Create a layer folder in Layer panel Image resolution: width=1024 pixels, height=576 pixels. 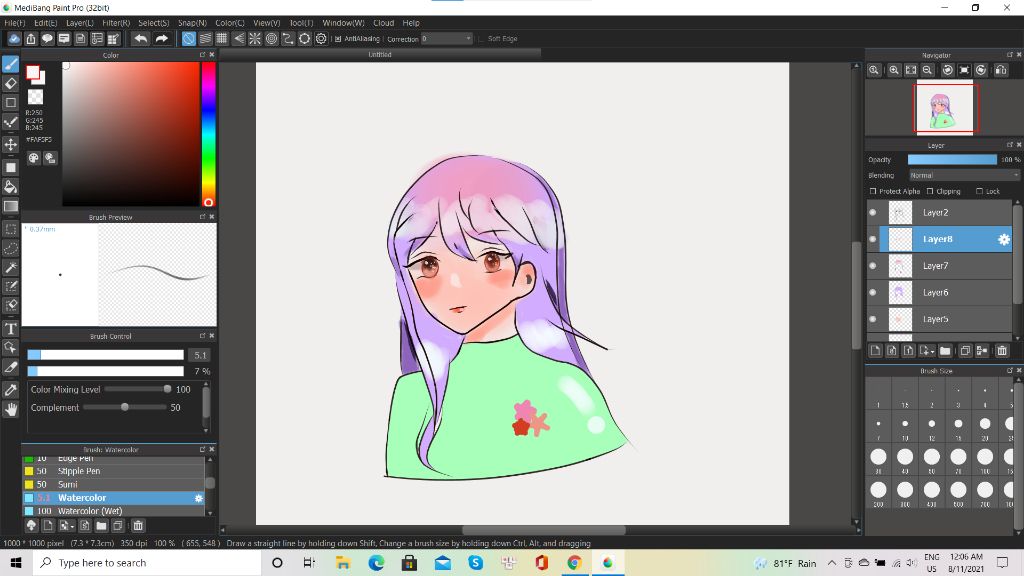(945, 351)
